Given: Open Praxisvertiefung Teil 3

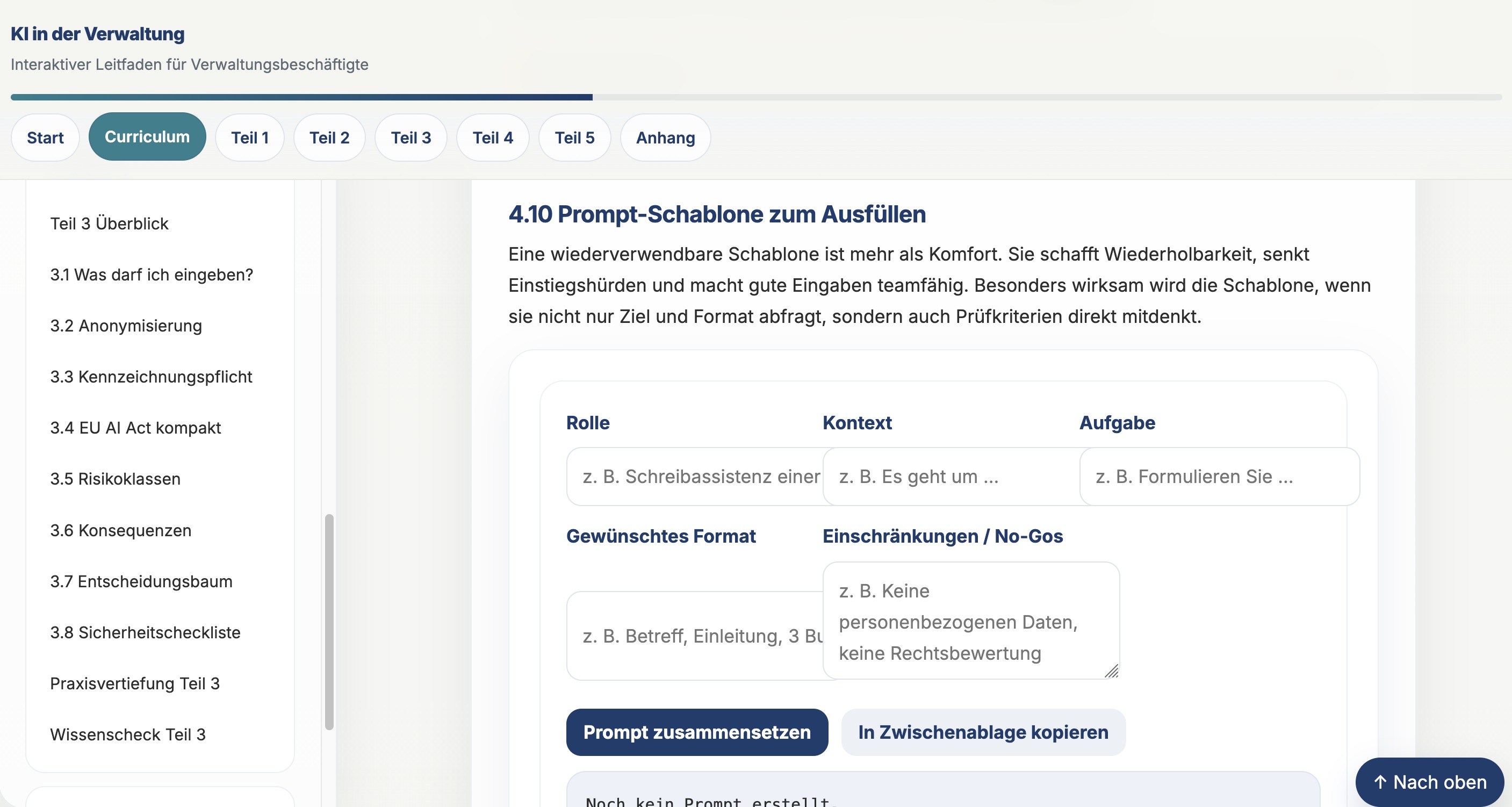Looking at the screenshot, I should click(x=134, y=684).
